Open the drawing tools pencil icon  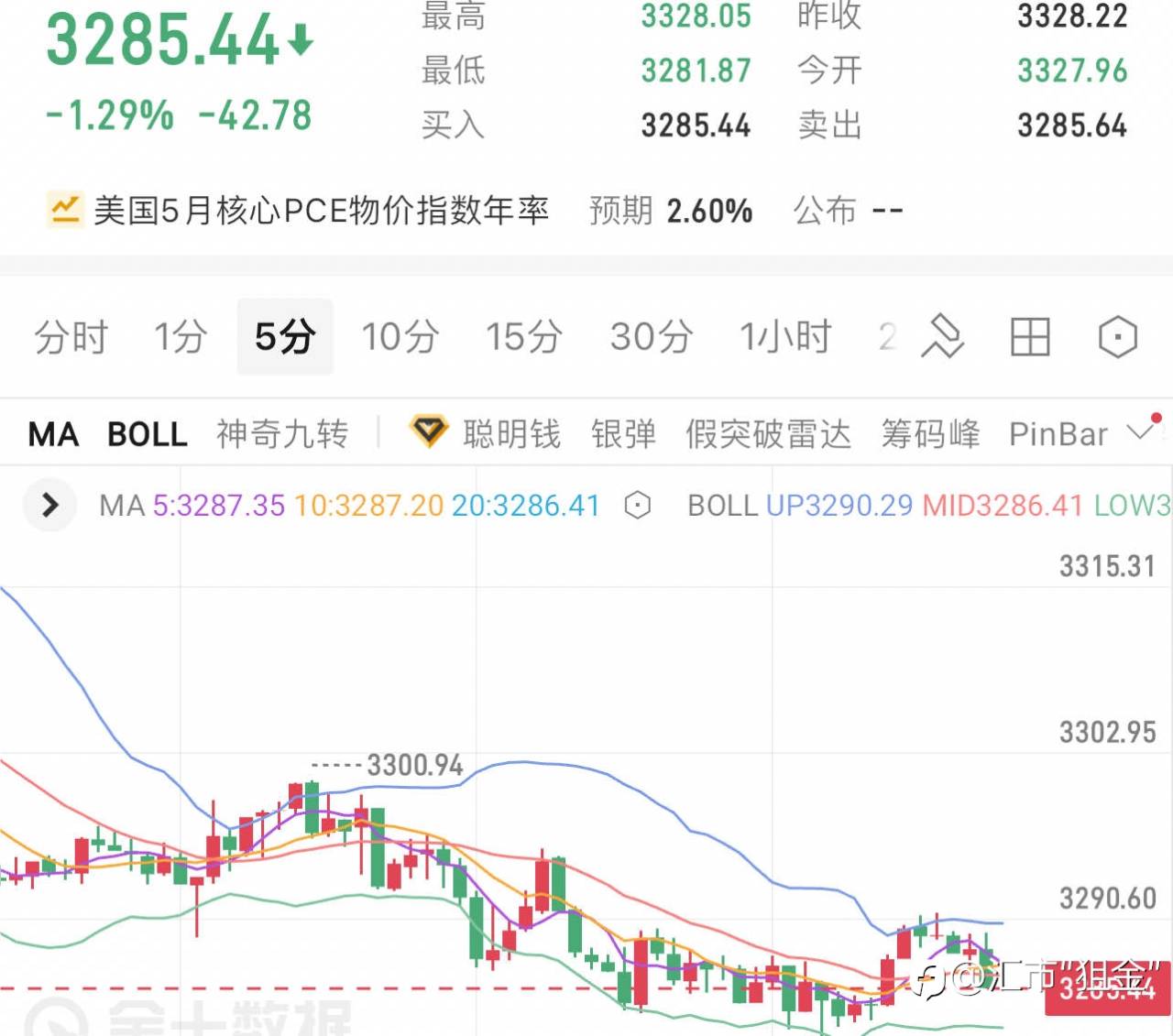(943, 337)
